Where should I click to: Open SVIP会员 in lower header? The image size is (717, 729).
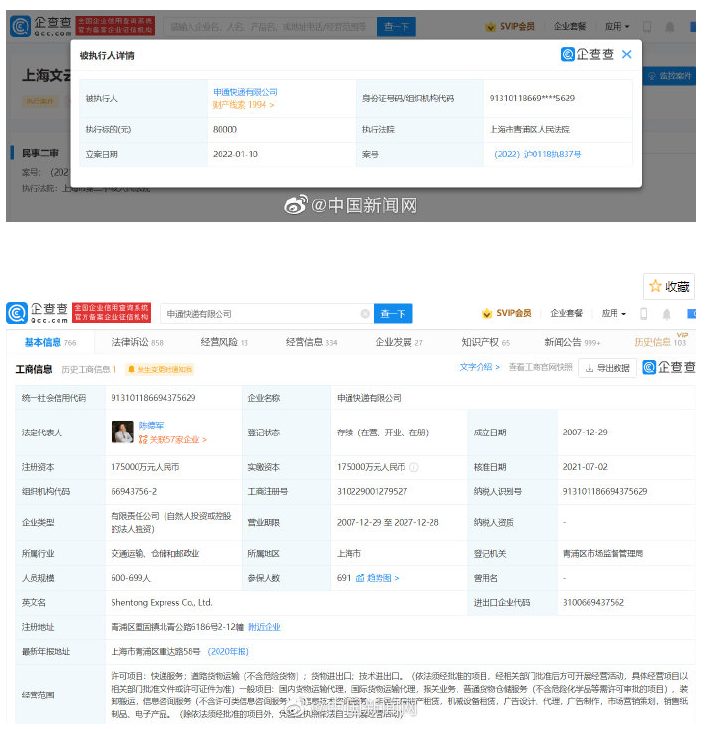[x=513, y=313]
